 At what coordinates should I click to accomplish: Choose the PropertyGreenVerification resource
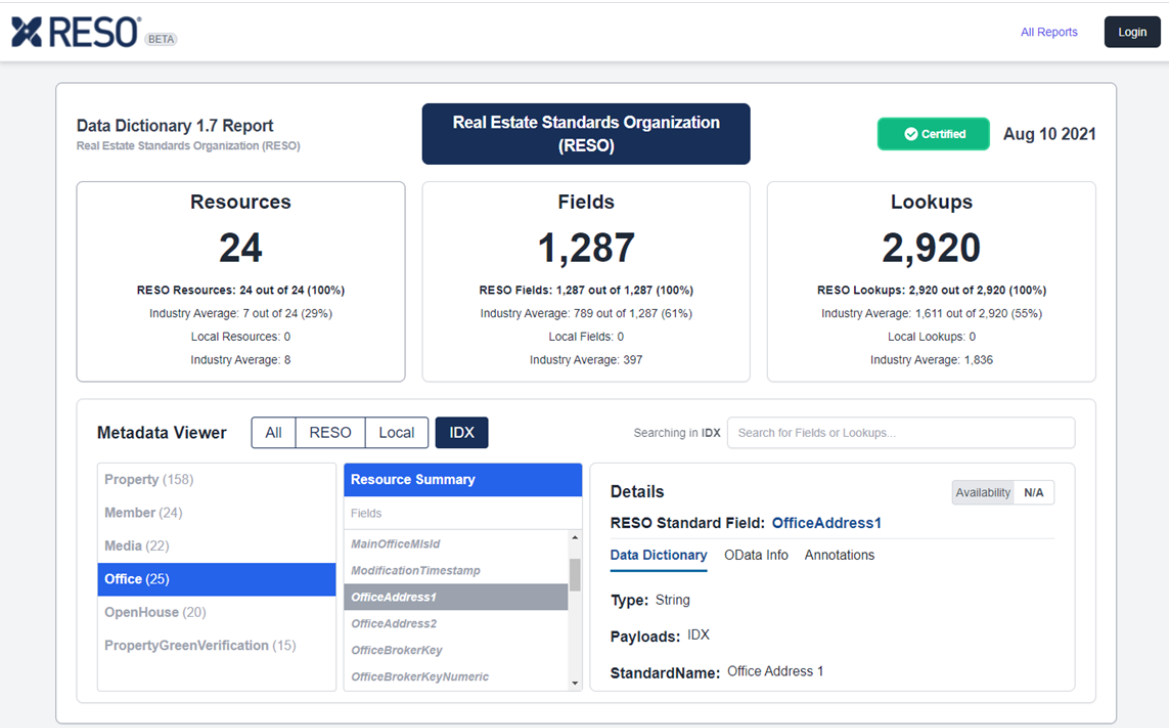[200, 646]
